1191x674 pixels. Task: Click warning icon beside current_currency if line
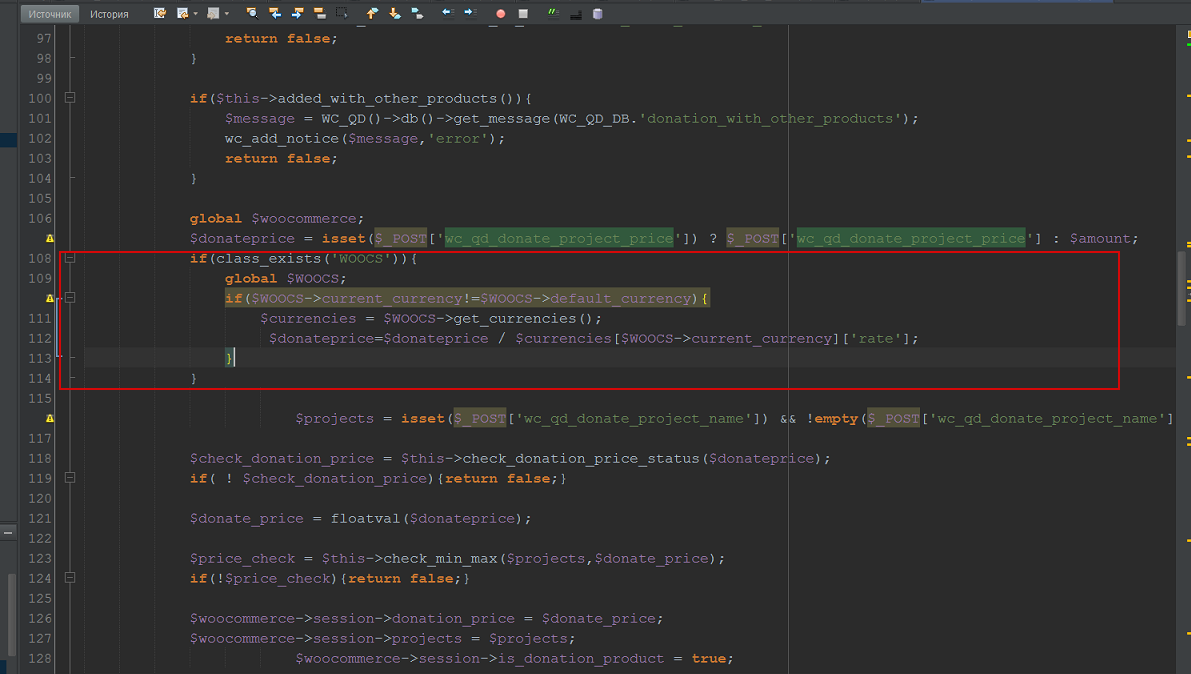[x=49, y=299]
